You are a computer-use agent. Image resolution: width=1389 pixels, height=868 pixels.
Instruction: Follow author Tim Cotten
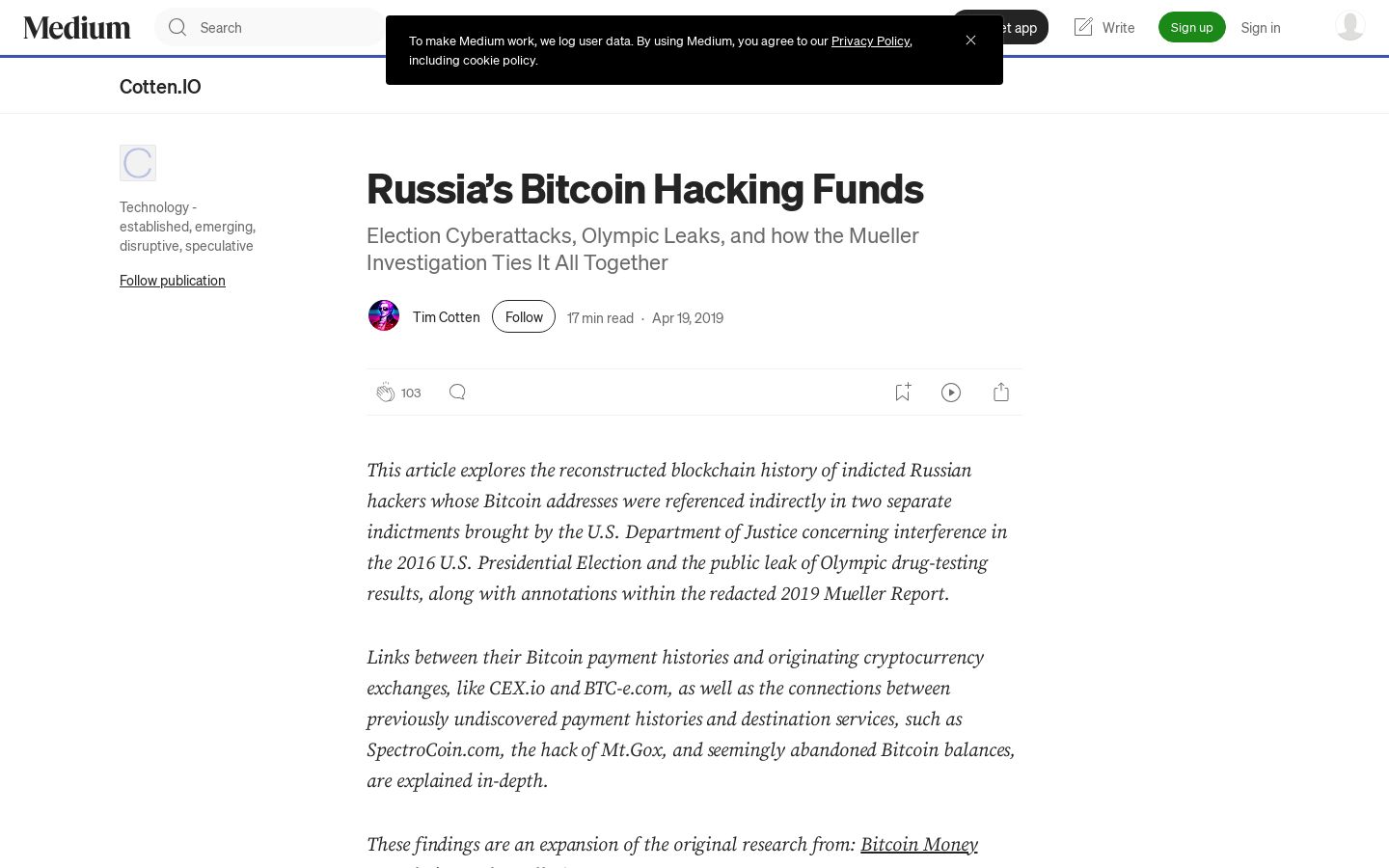pyautogui.click(x=524, y=316)
